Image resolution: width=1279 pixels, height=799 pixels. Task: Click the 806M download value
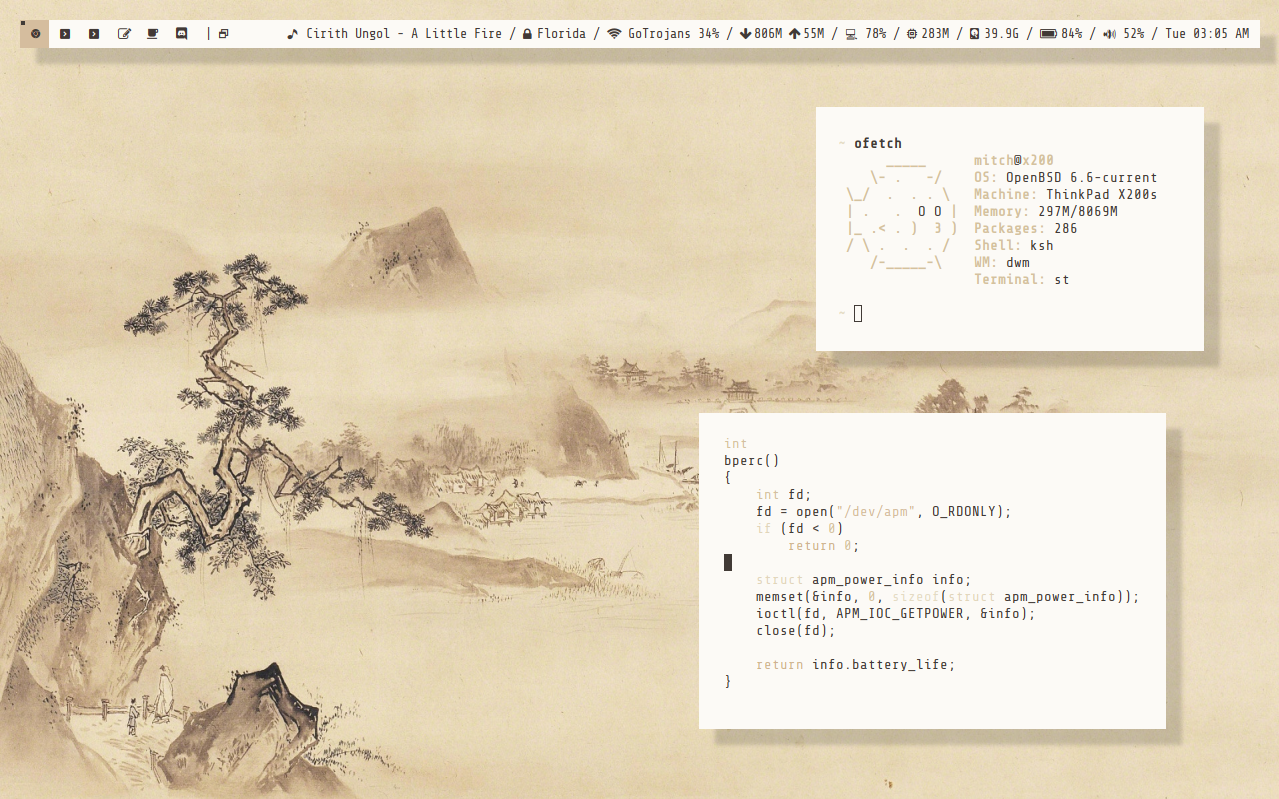click(768, 34)
